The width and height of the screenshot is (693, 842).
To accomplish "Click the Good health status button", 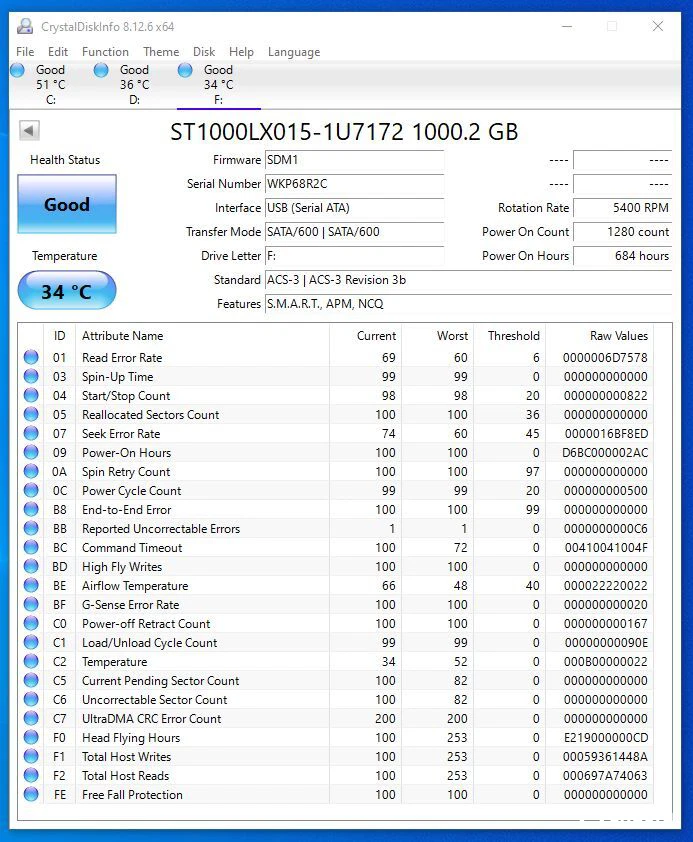I will [67, 204].
